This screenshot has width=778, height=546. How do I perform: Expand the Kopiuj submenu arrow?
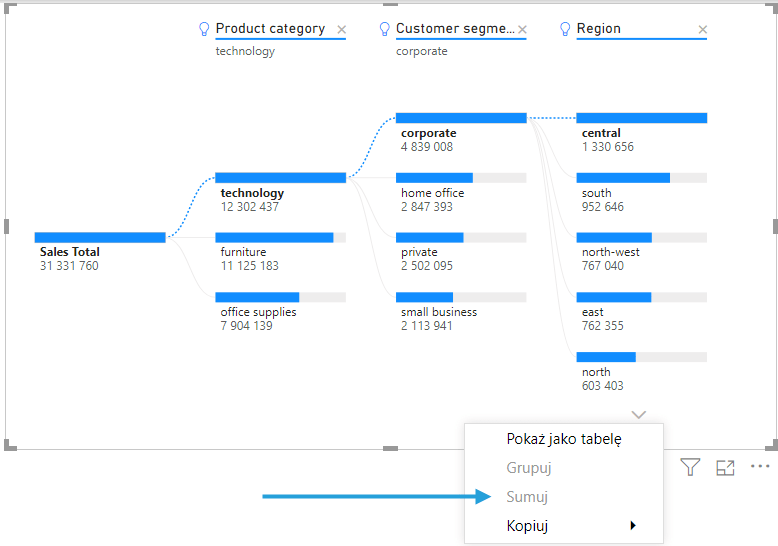pyautogui.click(x=632, y=526)
